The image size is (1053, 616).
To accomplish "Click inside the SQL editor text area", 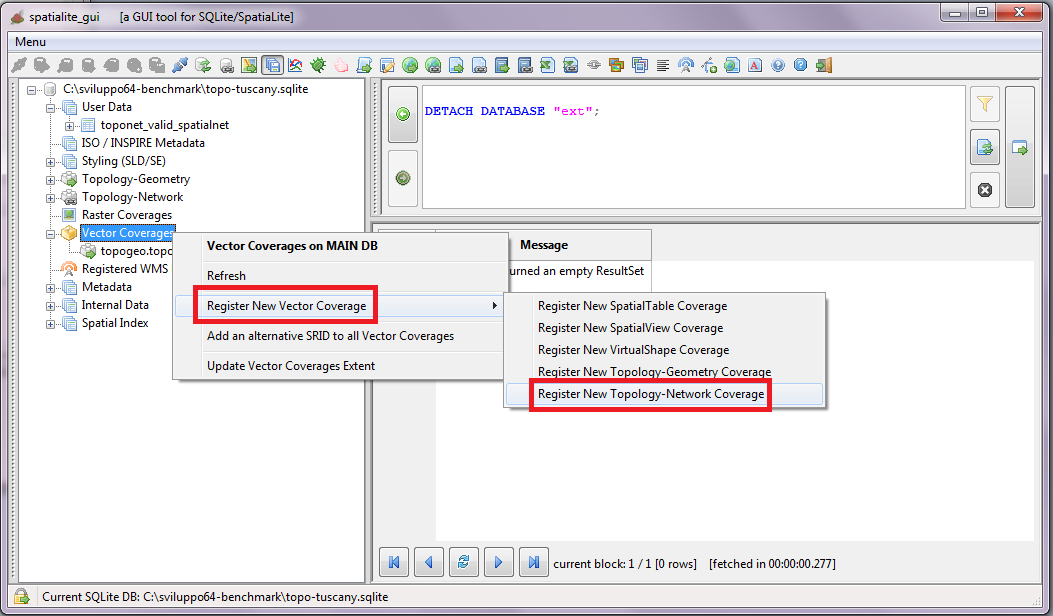I will (694, 147).
